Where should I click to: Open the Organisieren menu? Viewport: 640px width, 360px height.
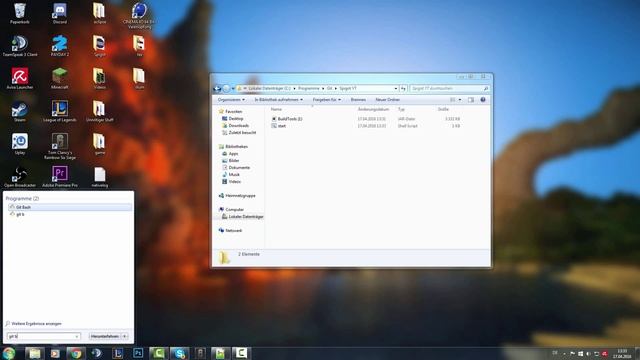(x=231, y=100)
